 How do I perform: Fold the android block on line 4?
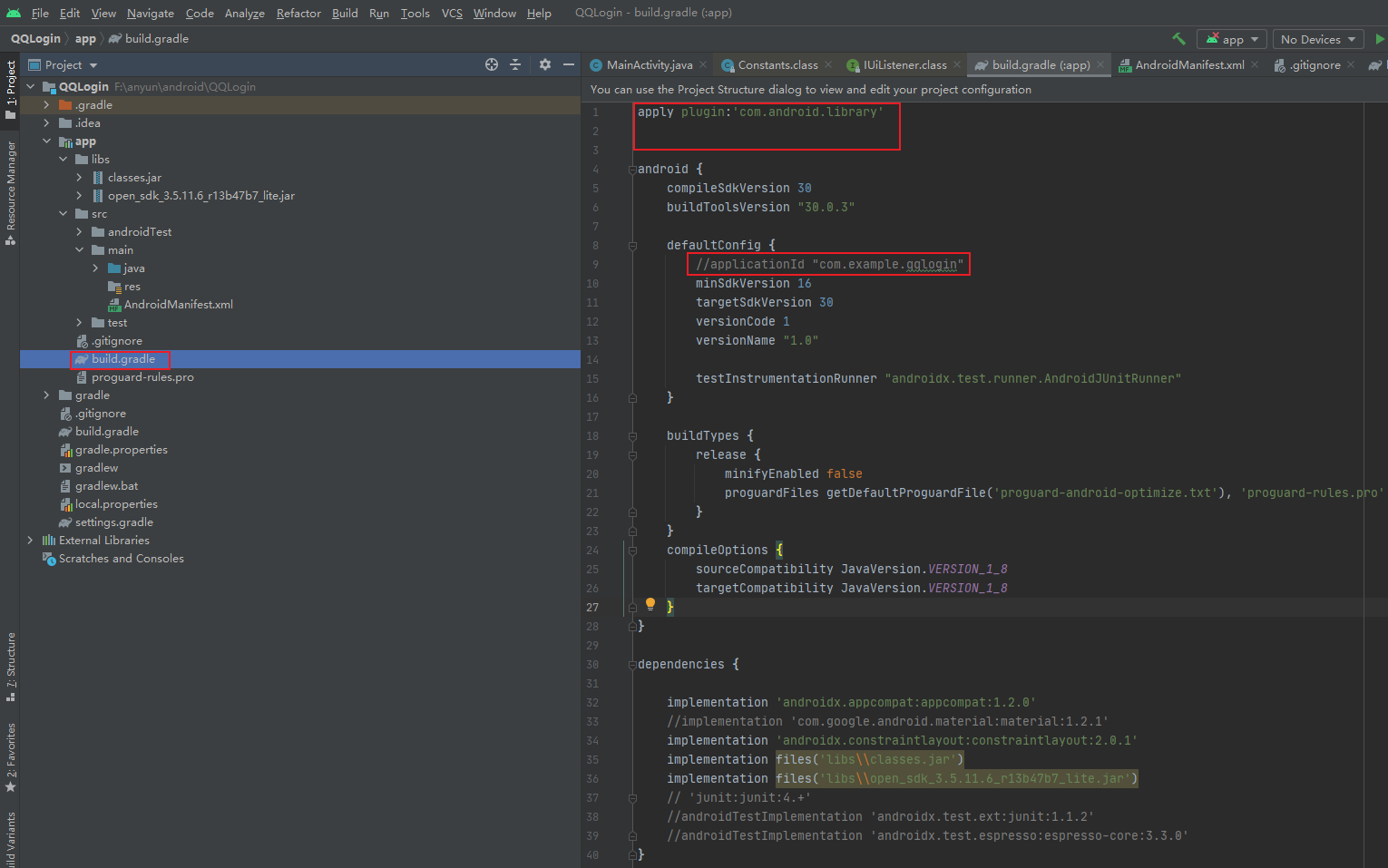pos(632,170)
